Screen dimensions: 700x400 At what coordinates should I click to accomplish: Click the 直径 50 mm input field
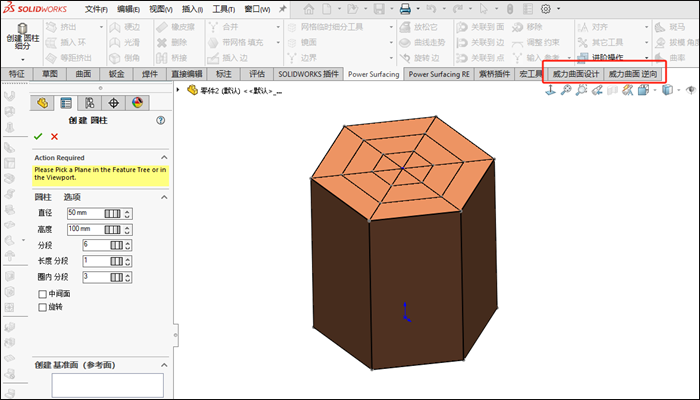[85, 213]
